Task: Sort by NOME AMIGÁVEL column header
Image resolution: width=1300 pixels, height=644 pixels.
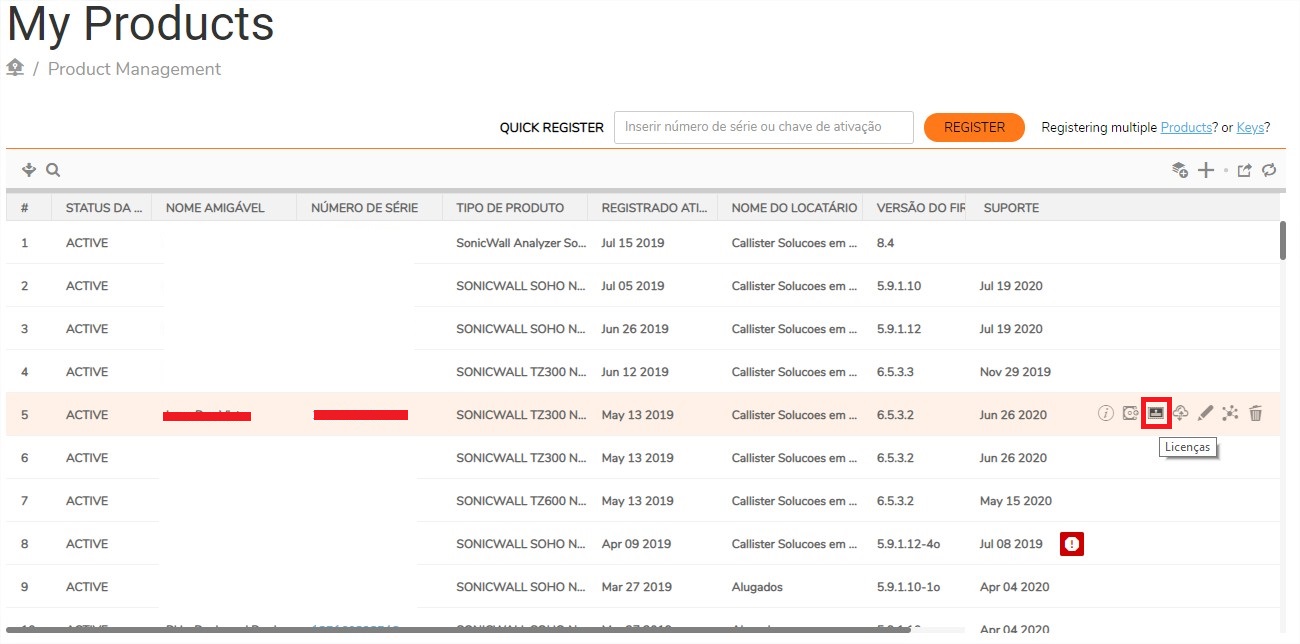Action: (x=224, y=208)
